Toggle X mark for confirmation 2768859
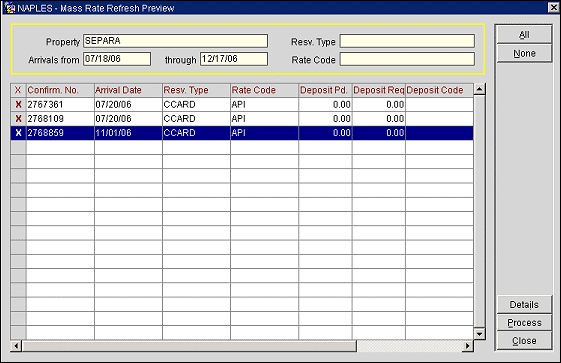The width and height of the screenshot is (561, 363). tap(18, 133)
